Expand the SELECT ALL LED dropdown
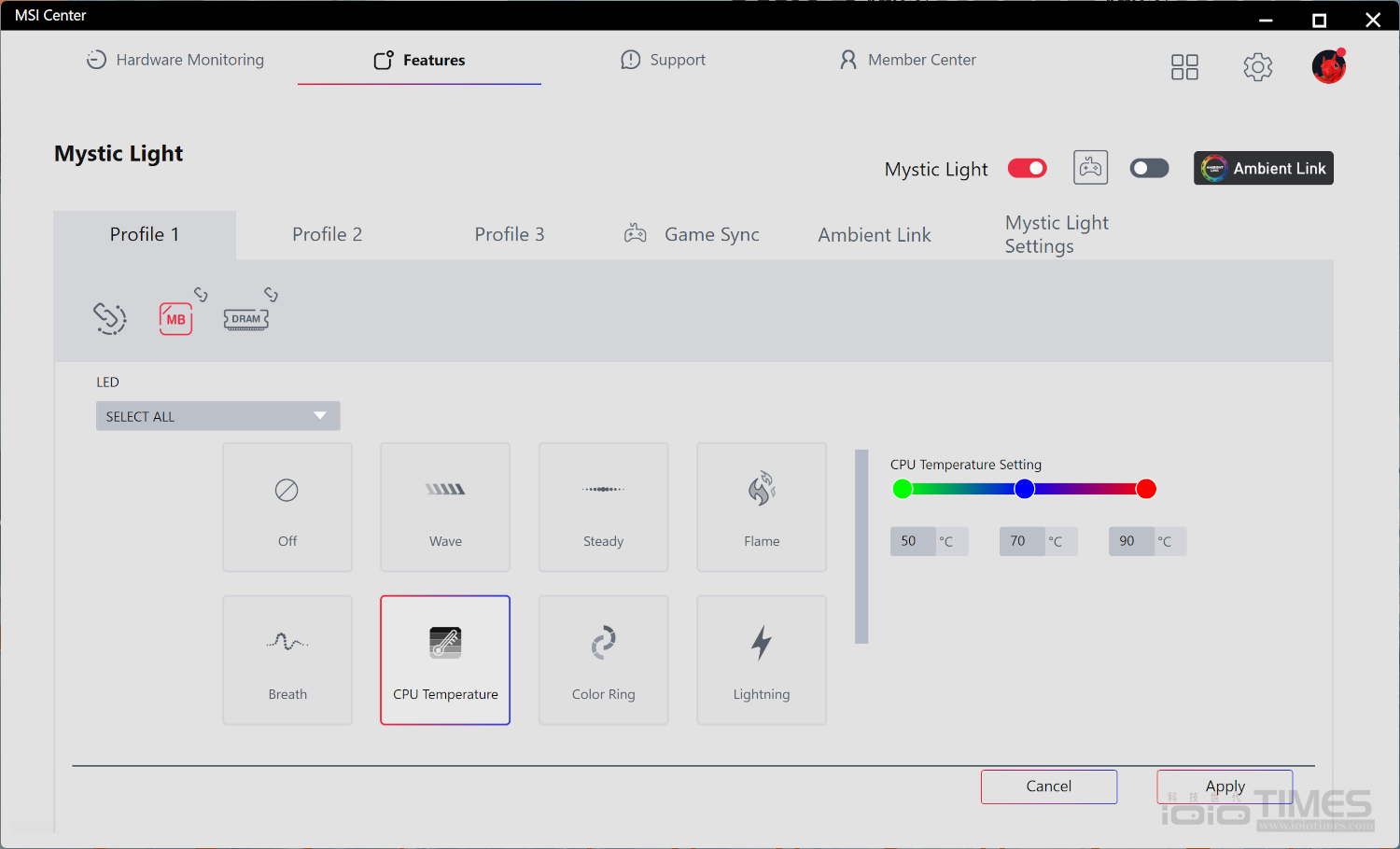The width and height of the screenshot is (1400, 849). point(217,416)
